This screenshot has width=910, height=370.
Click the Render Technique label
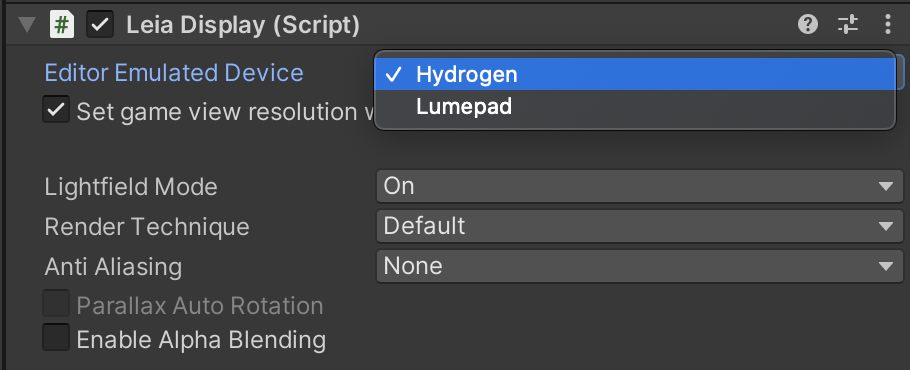click(147, 226)
